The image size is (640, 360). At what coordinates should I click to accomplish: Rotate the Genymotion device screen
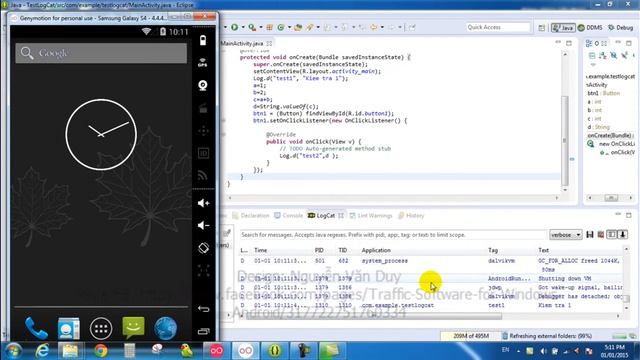pyautogui.click(x=203, y=248)
